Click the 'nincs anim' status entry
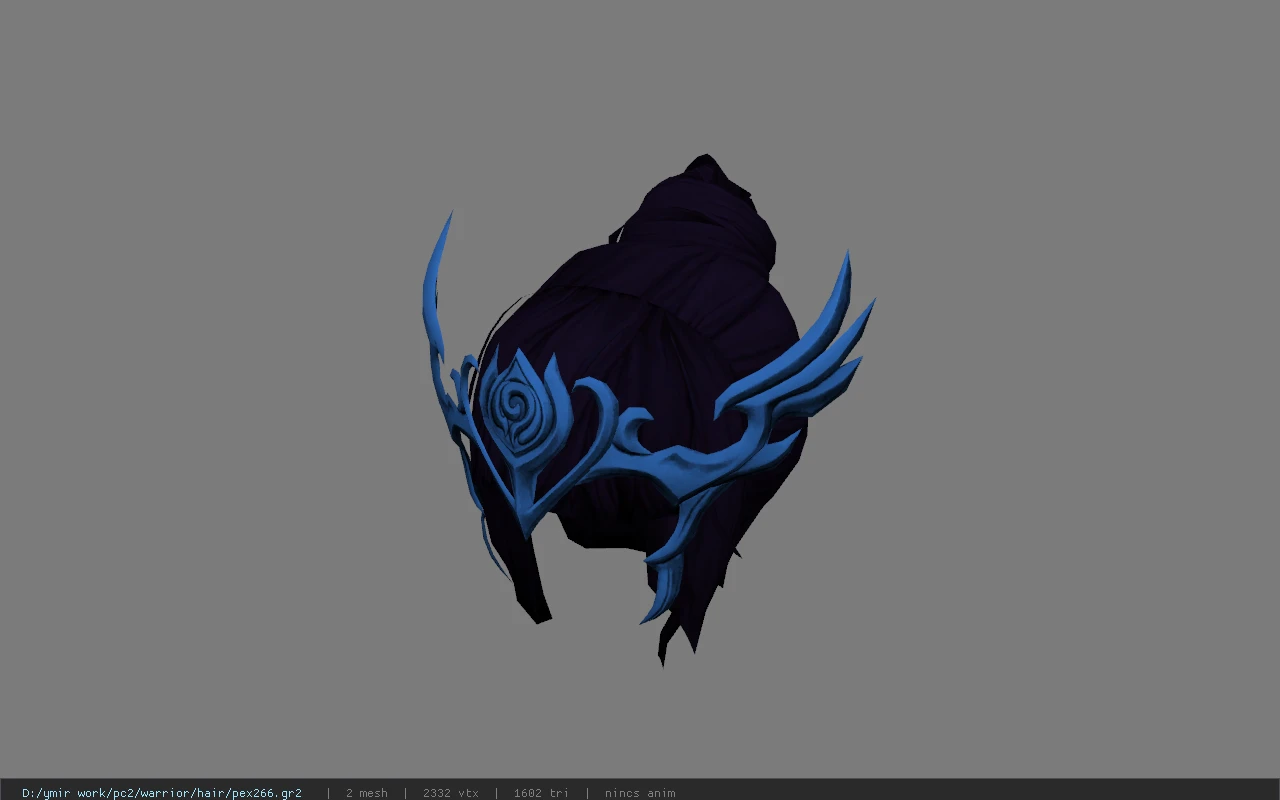This screenshot has width=1280, height=800. tap(640, 793)
